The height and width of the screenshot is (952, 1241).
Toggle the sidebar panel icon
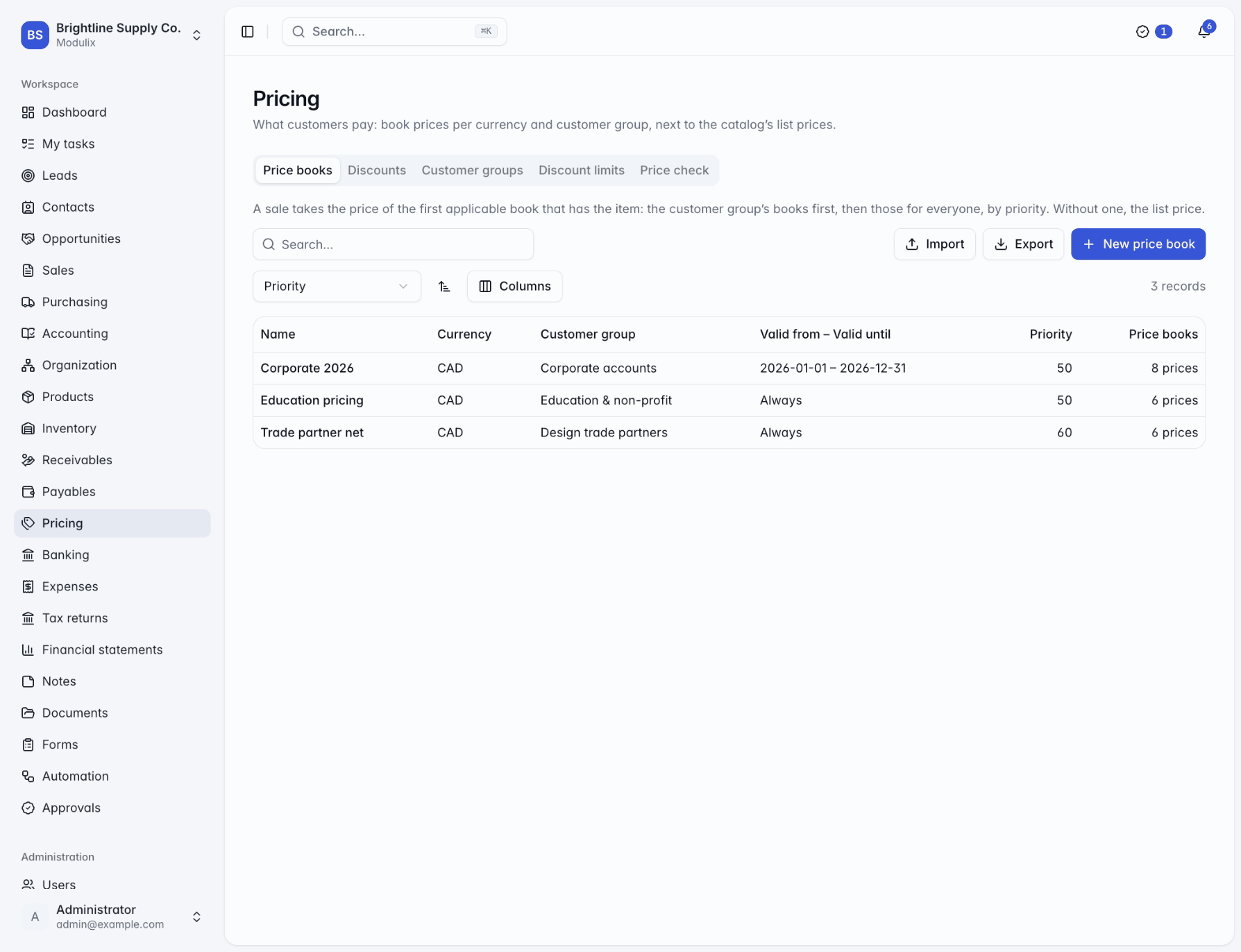tap(248, 32)
